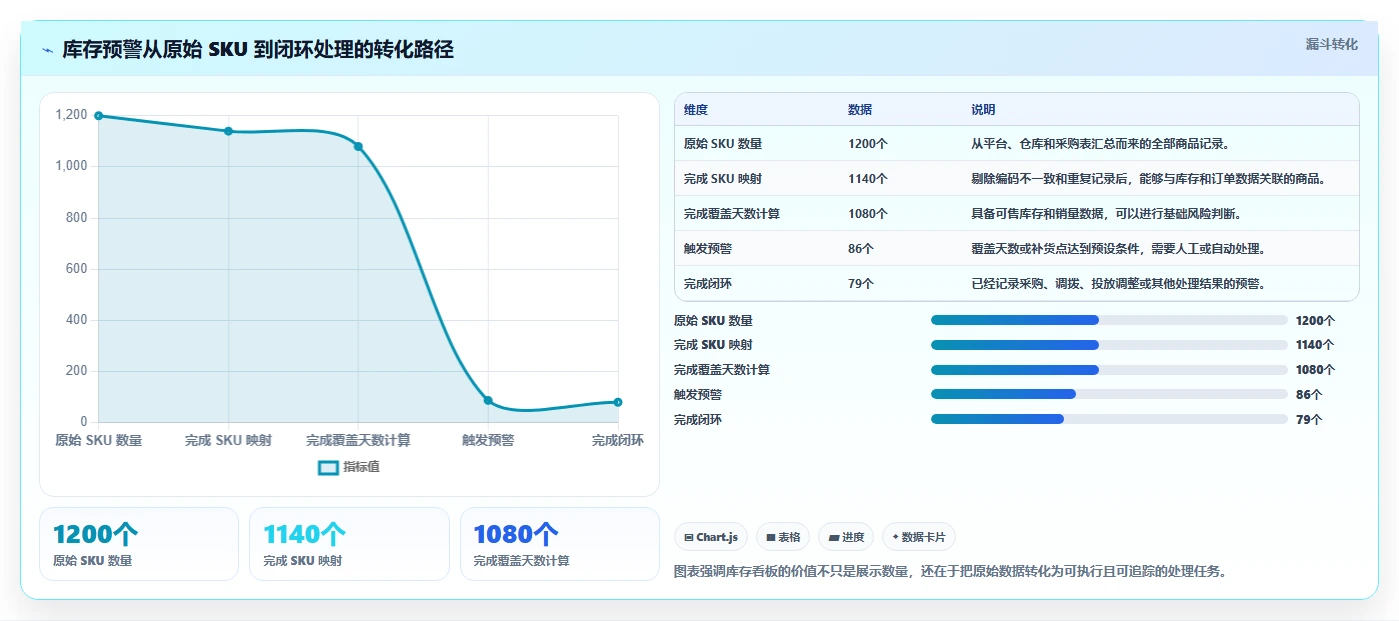Click the 79个 value in the table
The width and height of the screenshot is (1399, 621).
pyautogui.click(x=861, y=284)
